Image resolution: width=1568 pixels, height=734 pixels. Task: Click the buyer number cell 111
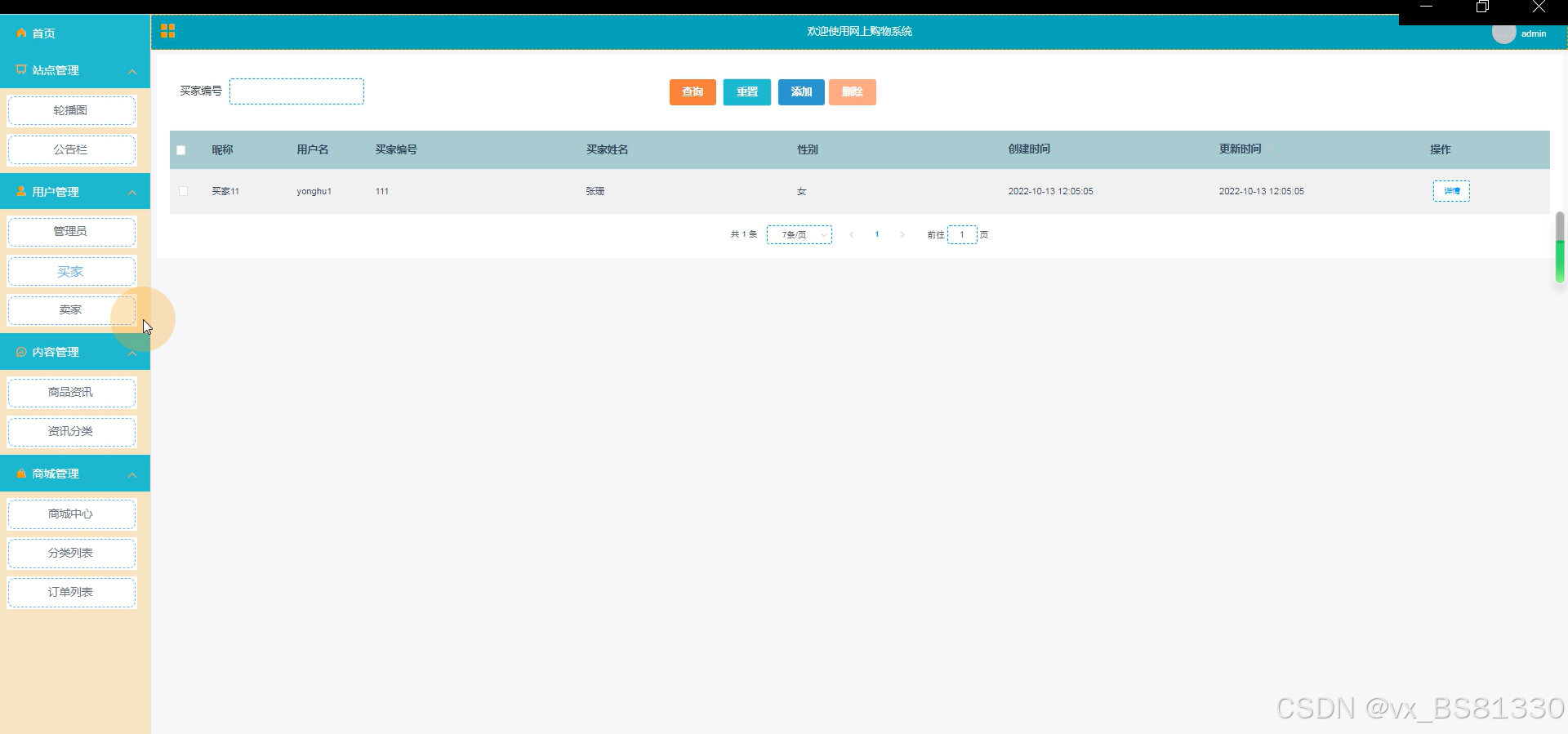tap(382, 191)
